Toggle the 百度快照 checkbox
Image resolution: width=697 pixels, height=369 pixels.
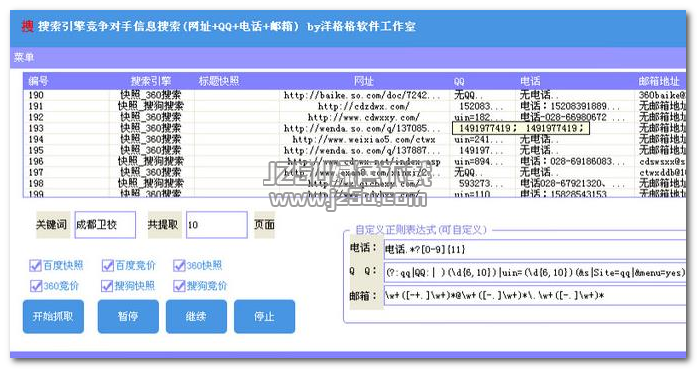[x=35, y=266]
